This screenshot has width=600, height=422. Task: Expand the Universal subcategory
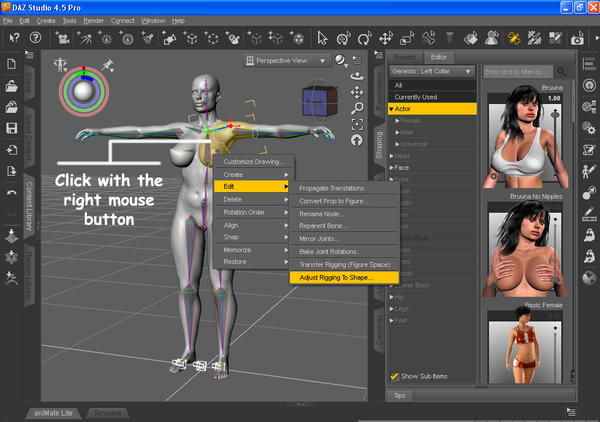tap(397, 144)
